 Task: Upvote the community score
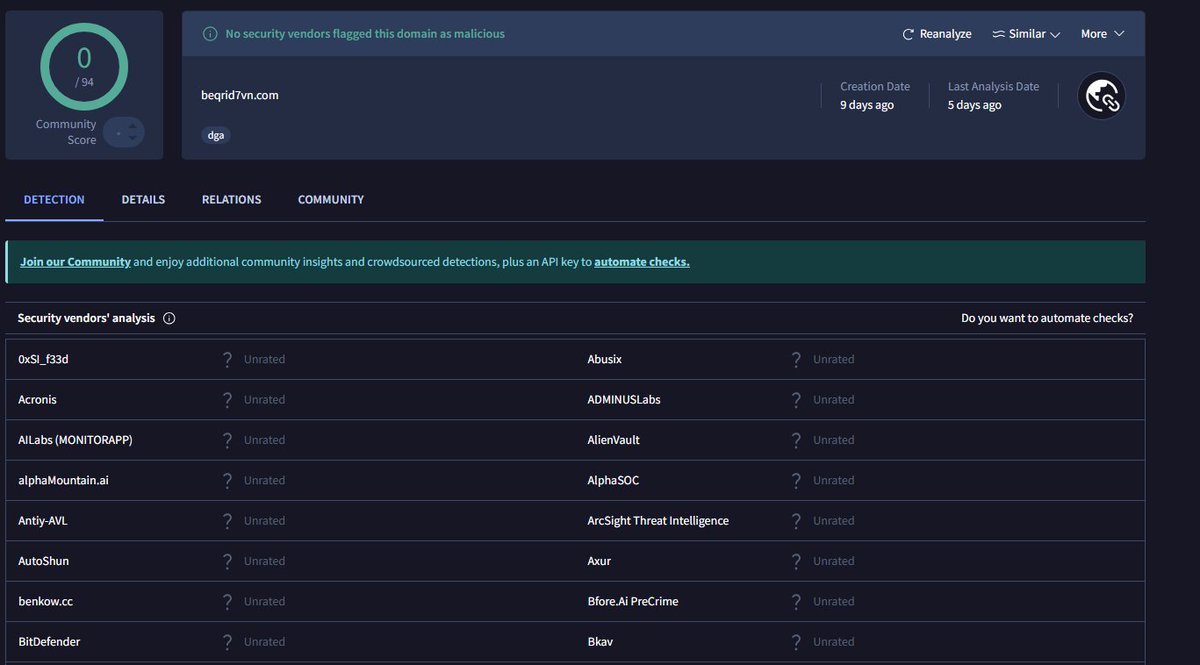[x=131, y=124]
